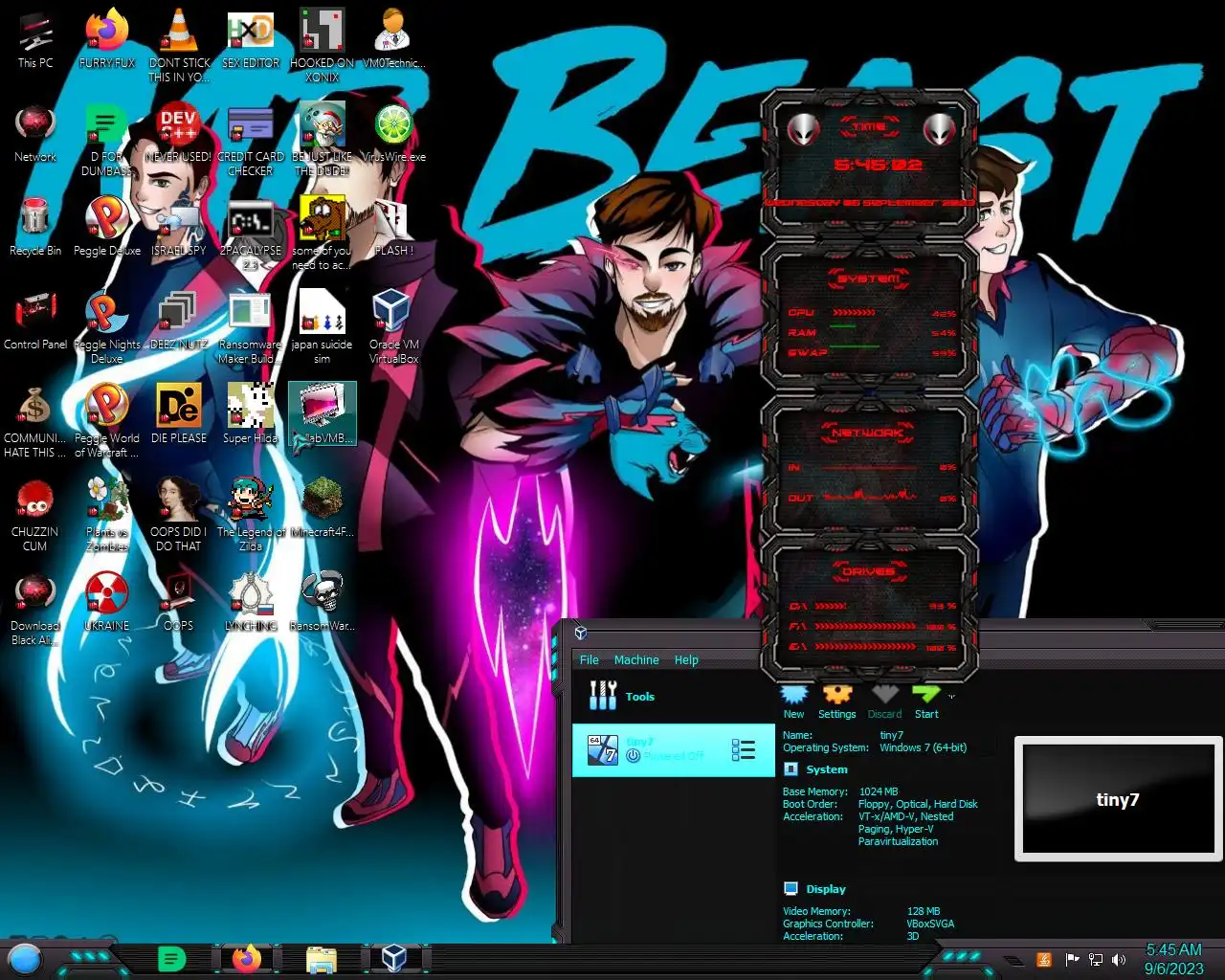Expand the Start button dropdown arrow
1225x980 pixels.
[951, 697]
